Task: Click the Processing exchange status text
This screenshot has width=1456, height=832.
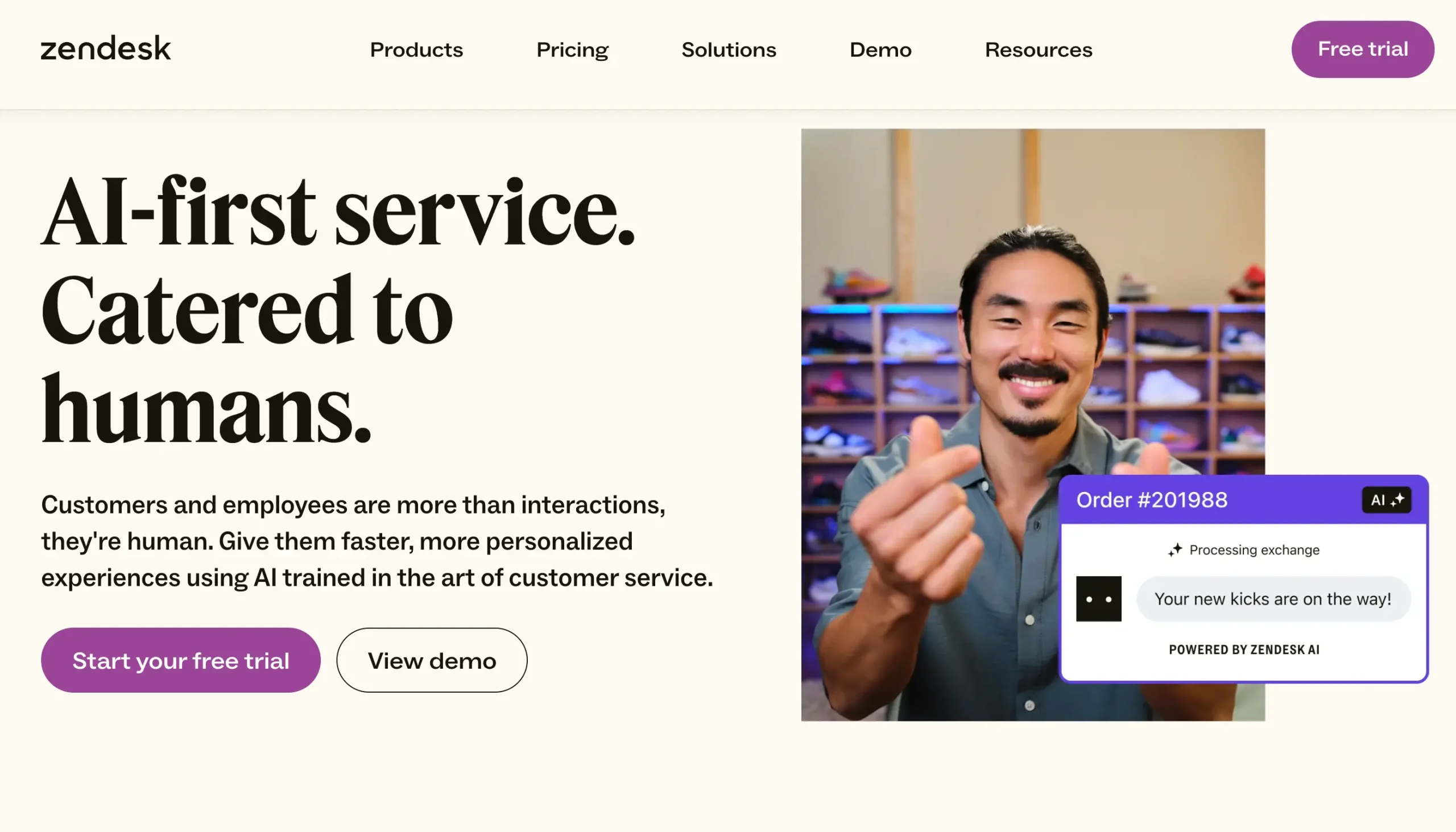Action: pos(1254,550)
